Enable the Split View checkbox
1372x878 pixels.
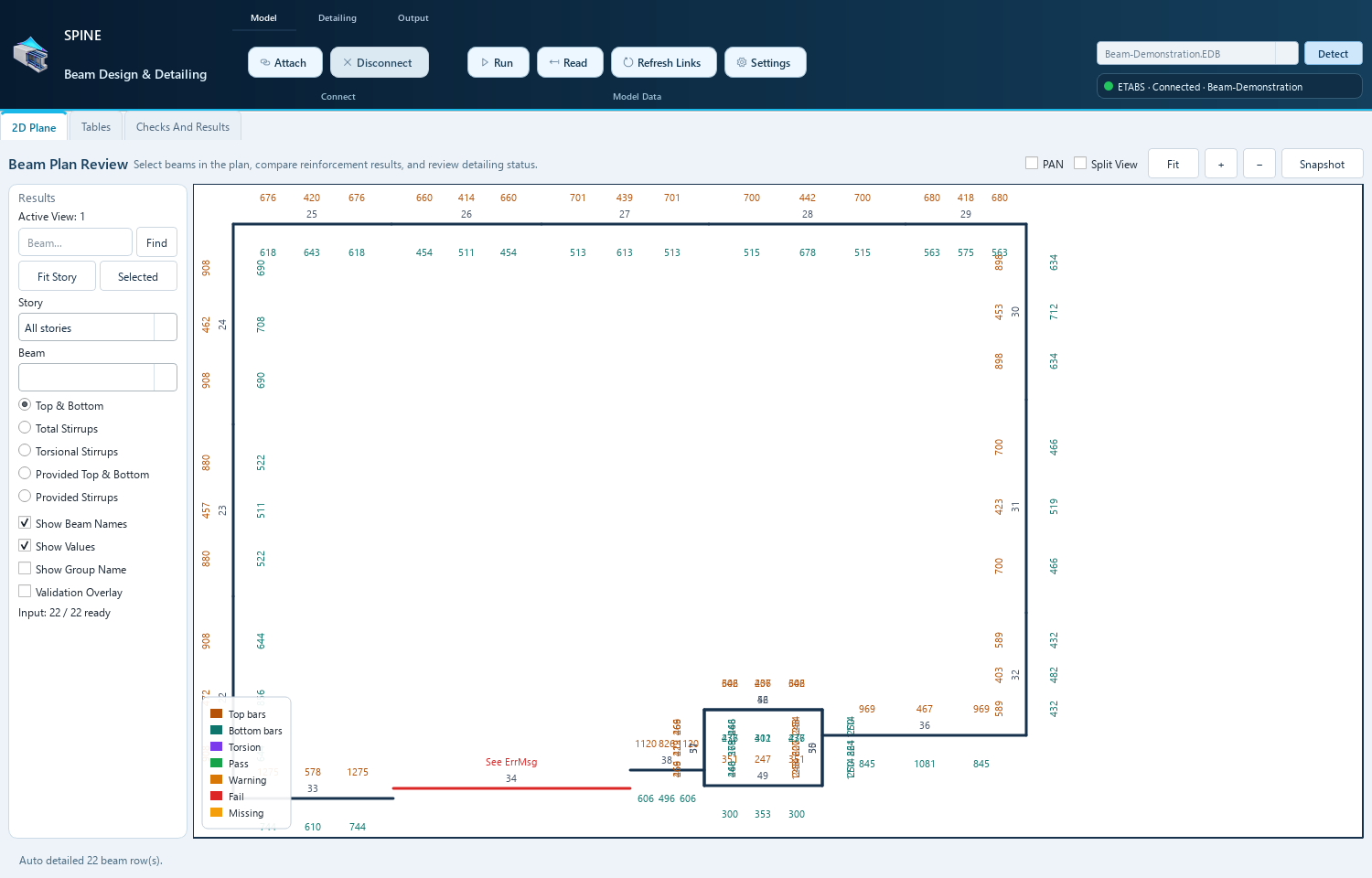point(1080,163)
